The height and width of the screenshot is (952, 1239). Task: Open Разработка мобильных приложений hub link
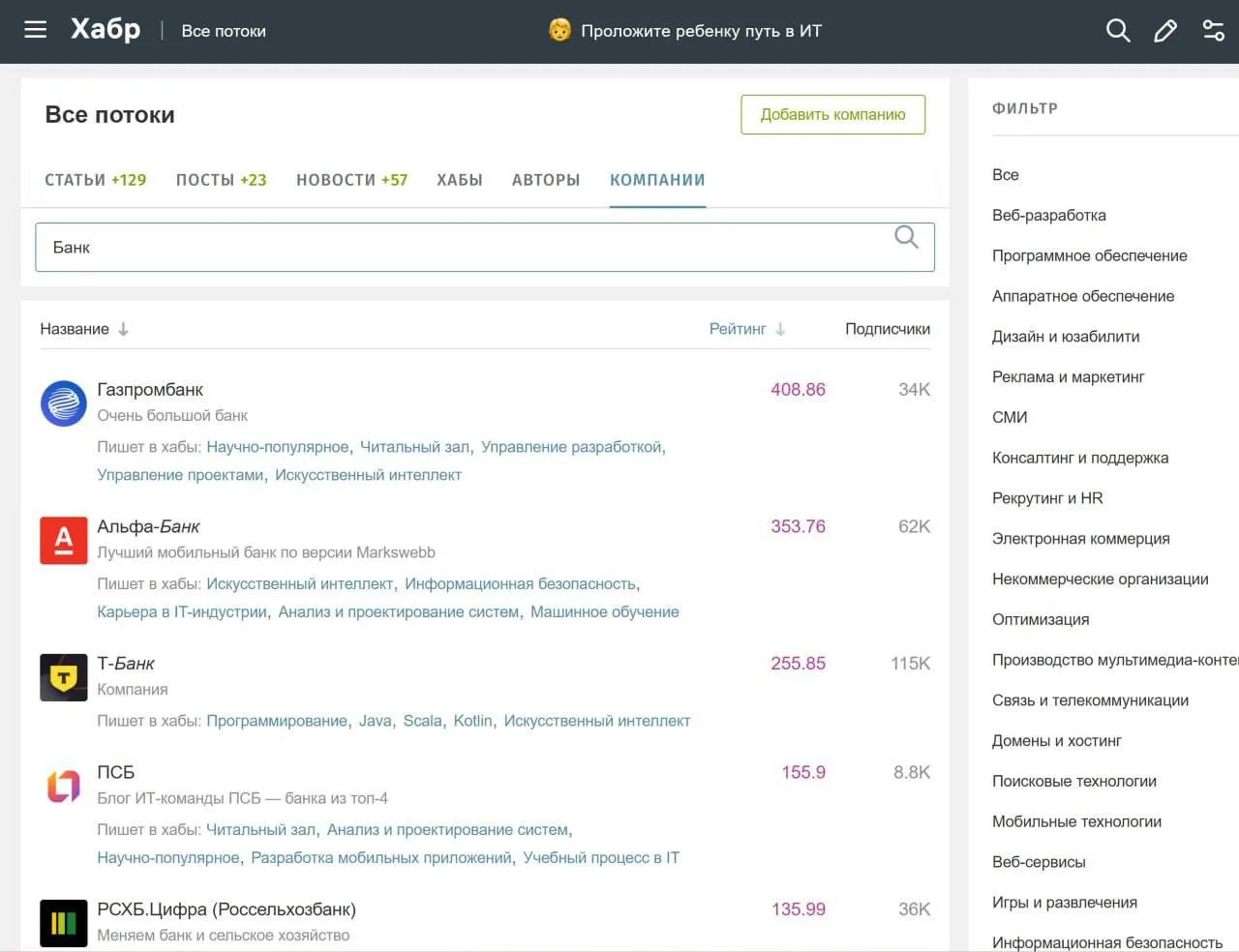(381, 858)
